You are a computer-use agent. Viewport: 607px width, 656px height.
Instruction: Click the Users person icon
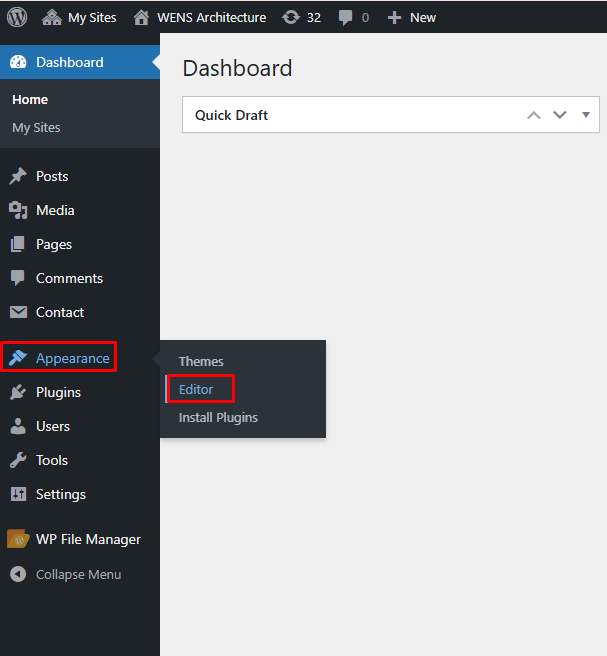[18, 426]
